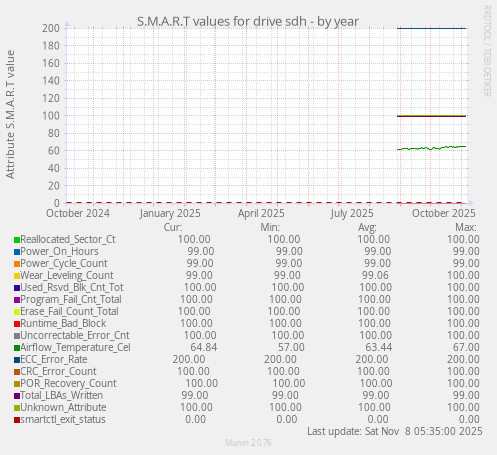Viewport: 497px width, 455px height.
Task: Click the Runtime_Bad_Block red swatch
Action: [x=17, y=324]
